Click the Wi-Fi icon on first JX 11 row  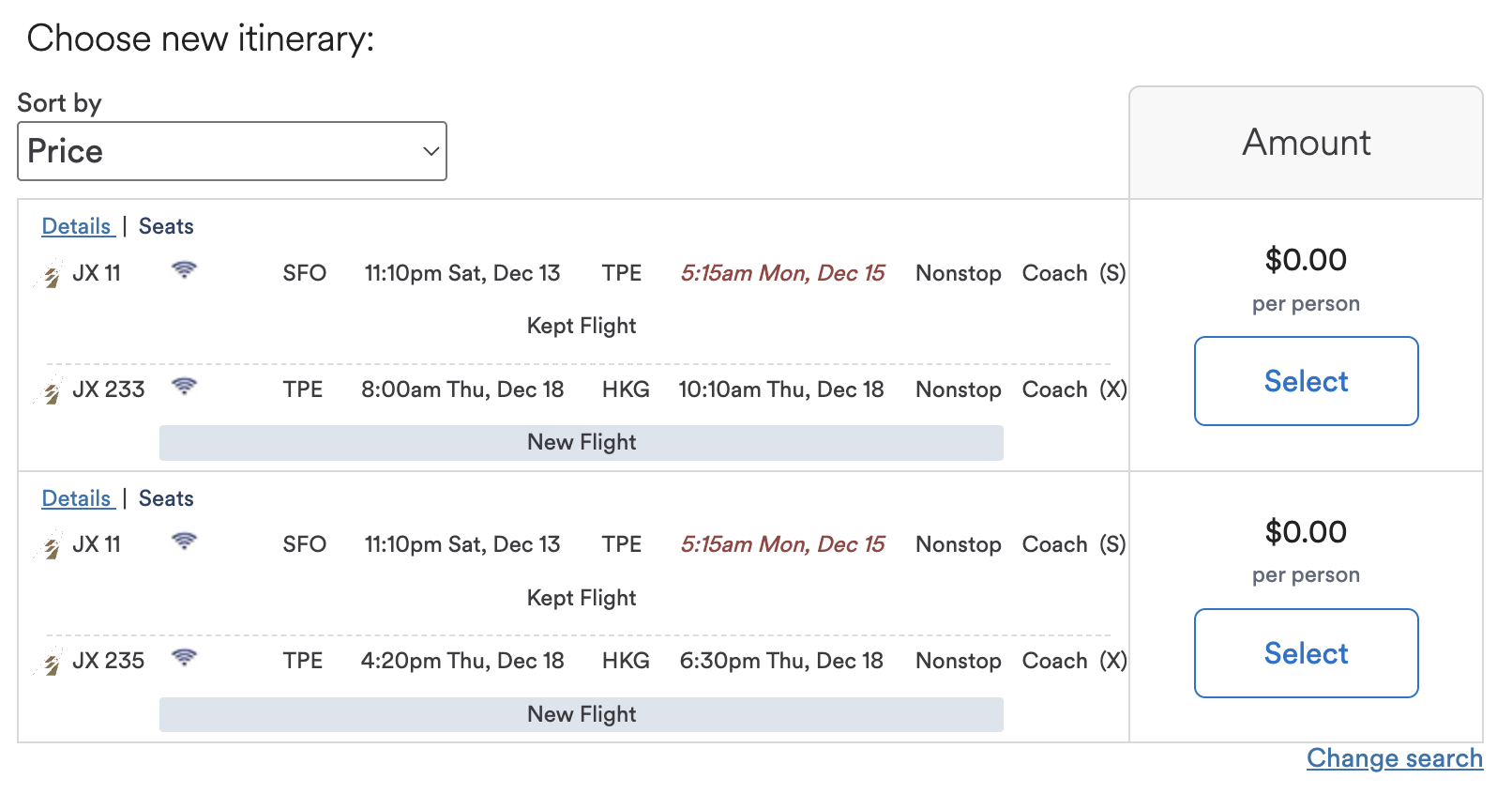pyautogui.click(x=185, y=270)
